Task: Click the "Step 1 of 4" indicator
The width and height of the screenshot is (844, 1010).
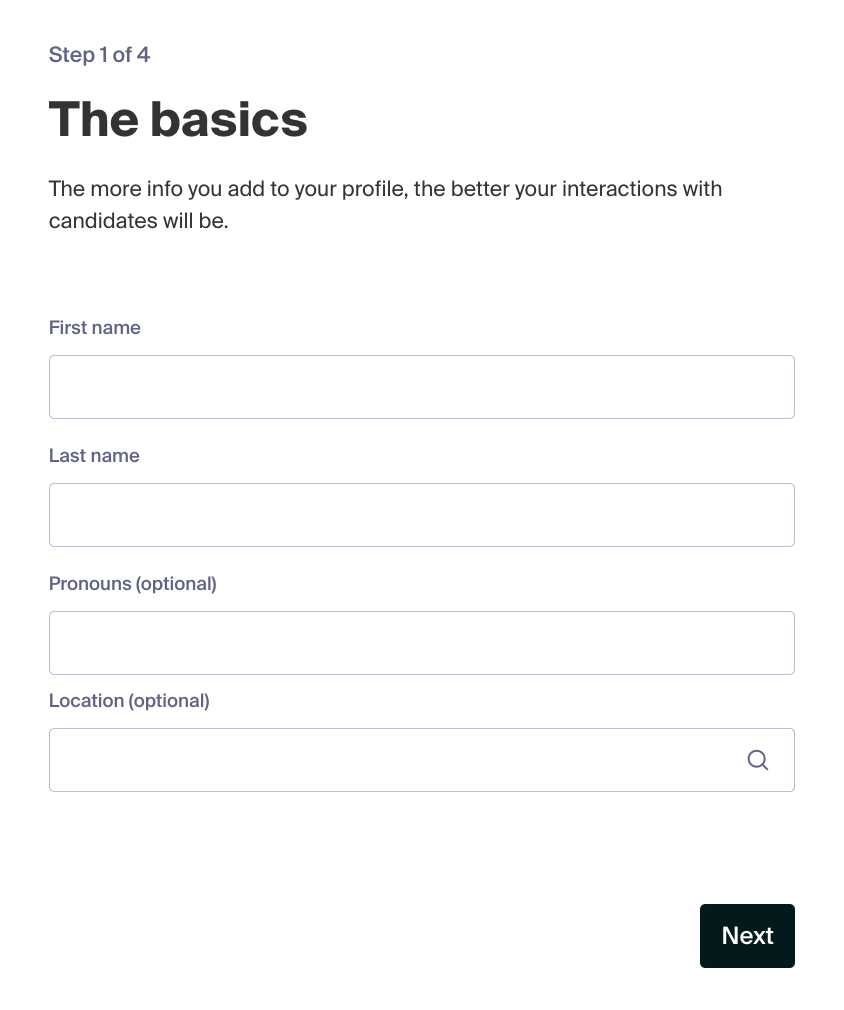Action: [99, 55]
